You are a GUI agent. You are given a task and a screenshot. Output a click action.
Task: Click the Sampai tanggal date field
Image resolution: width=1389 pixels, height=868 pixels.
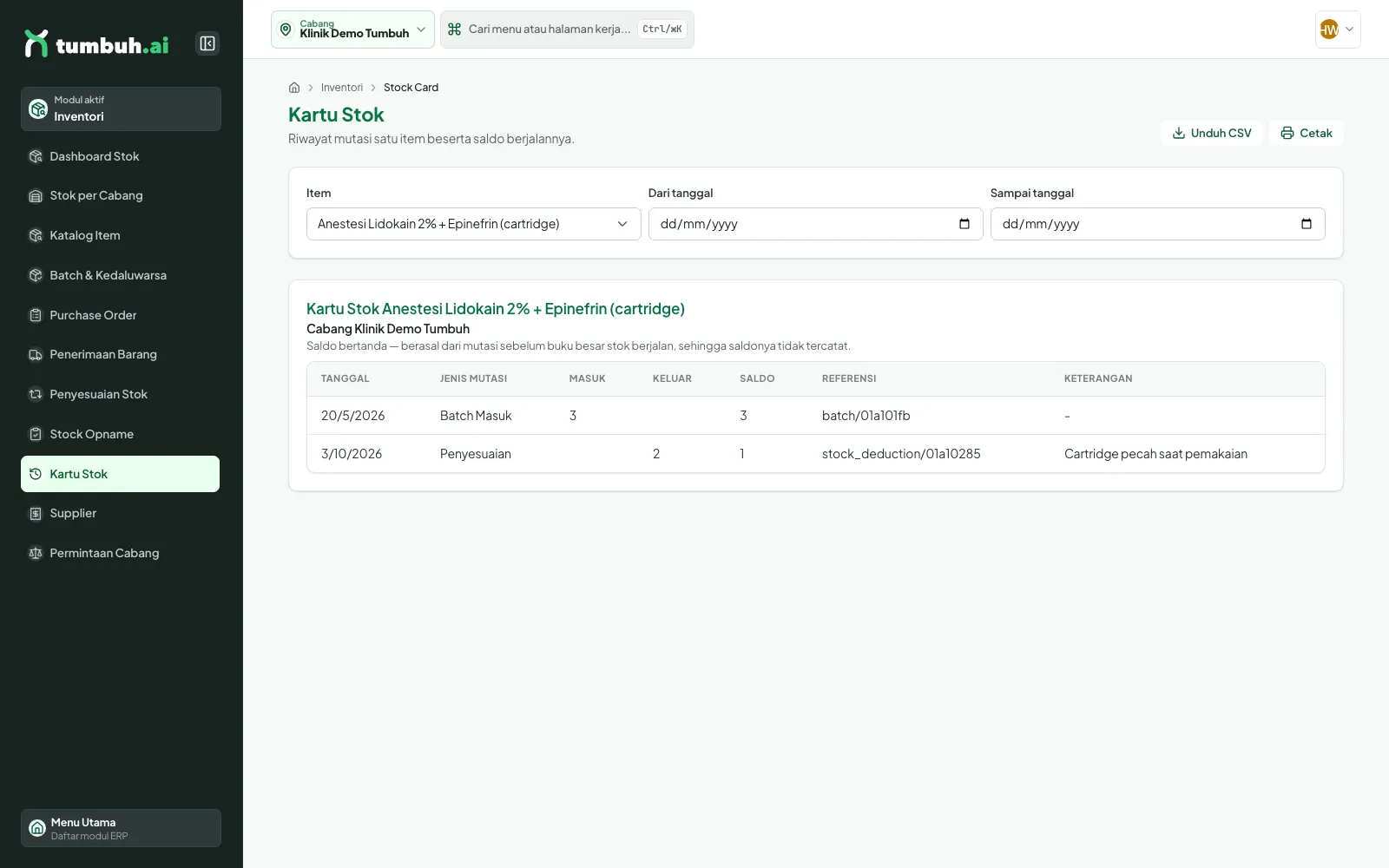pos(1157,224)
